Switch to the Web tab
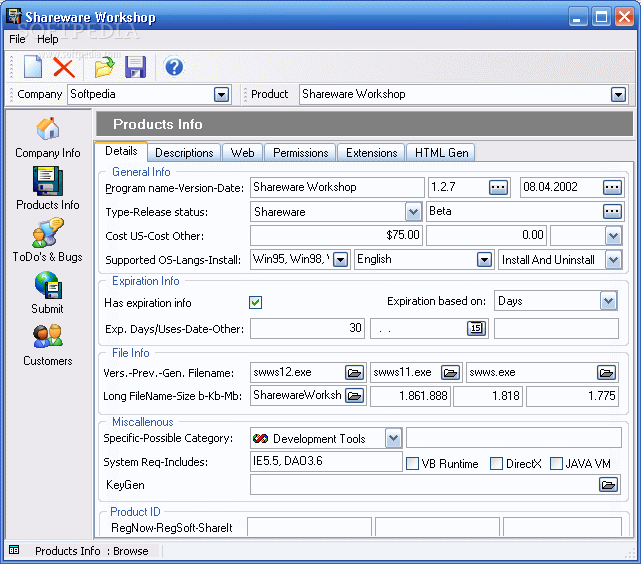Screen dimensions: 641x564 pos(242,153)
